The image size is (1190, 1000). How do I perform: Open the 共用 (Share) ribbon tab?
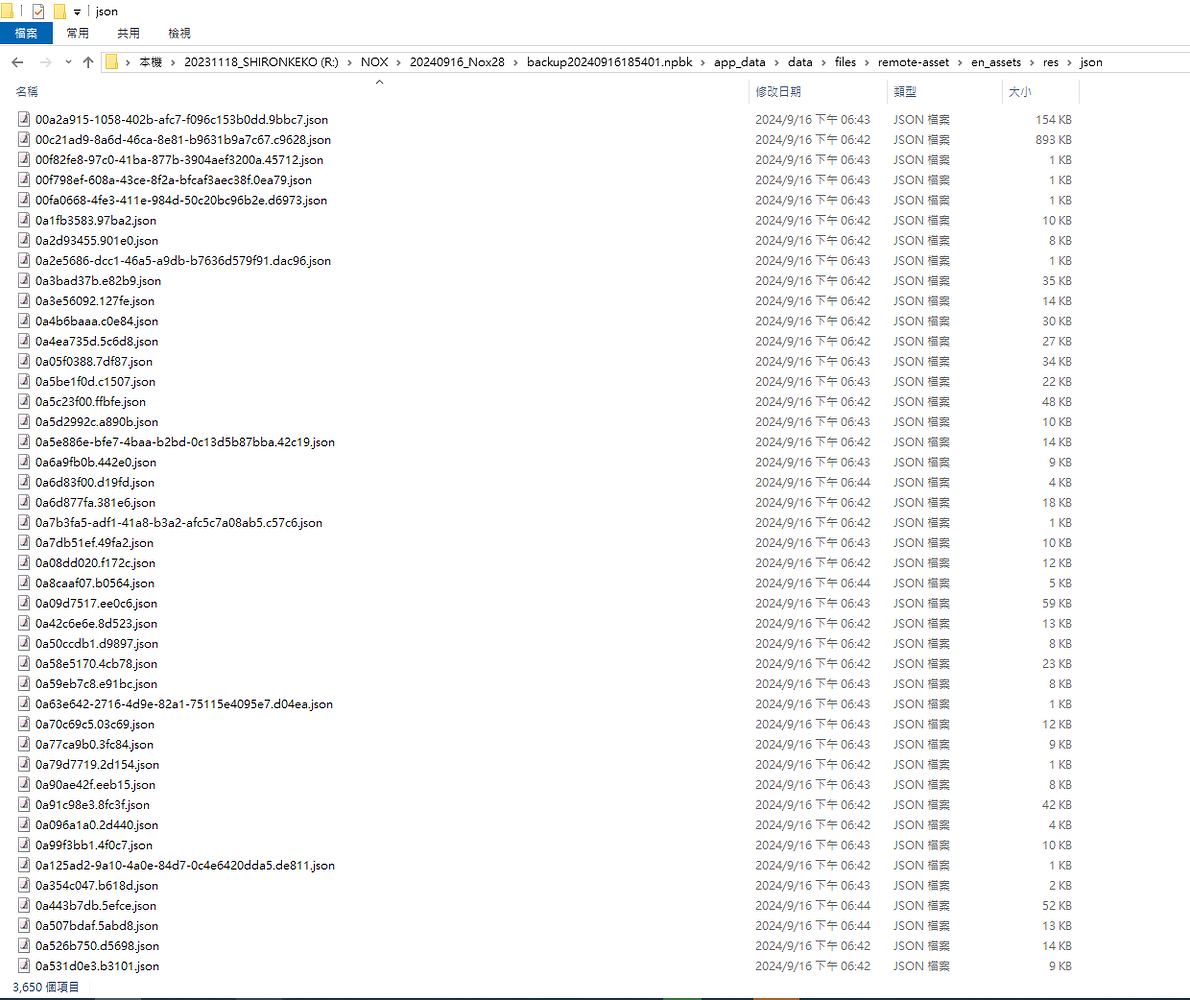click(x=128, y=33)
